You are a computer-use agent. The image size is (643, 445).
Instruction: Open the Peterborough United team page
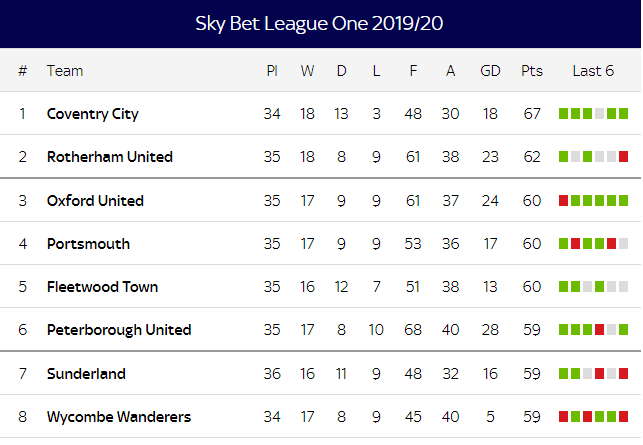tap(119, 330)
